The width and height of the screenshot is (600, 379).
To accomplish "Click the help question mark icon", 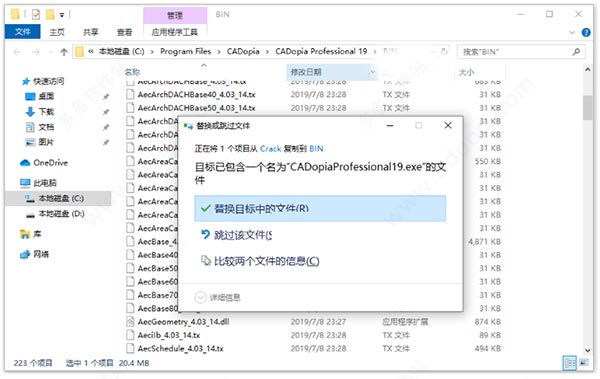I will 586,33.
